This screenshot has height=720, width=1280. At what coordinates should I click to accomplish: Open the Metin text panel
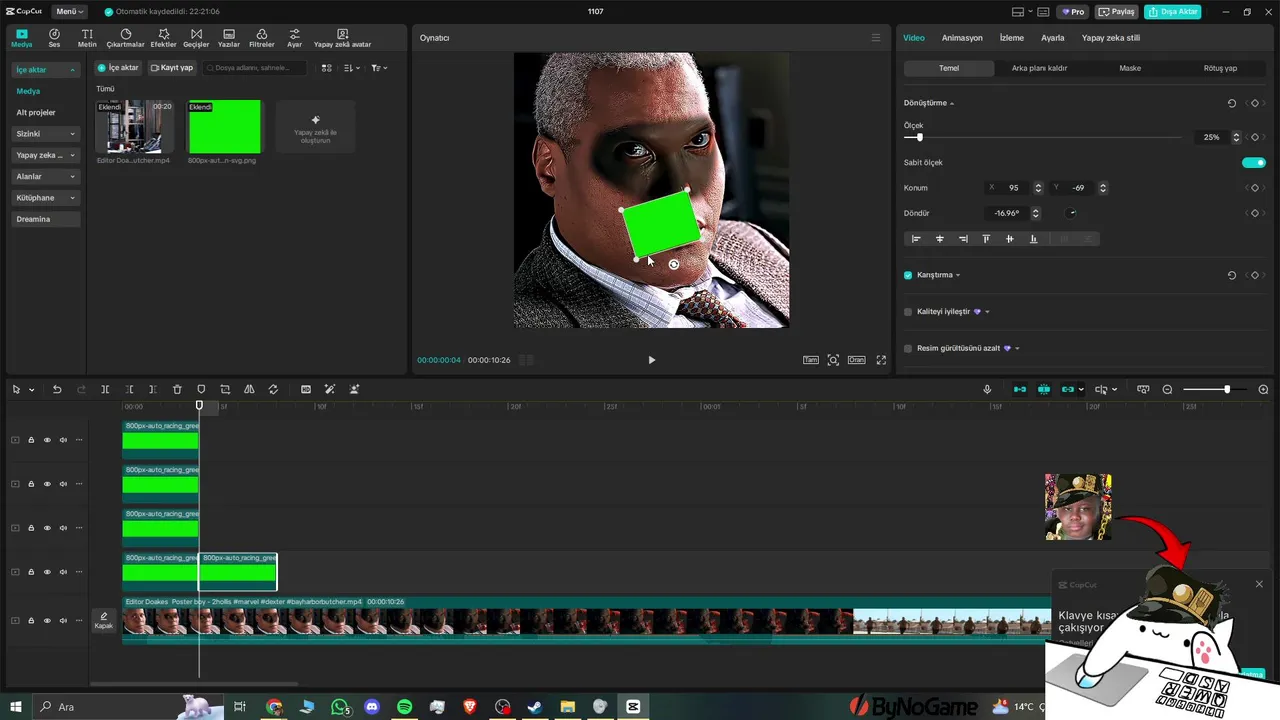[x=87, y=38]
